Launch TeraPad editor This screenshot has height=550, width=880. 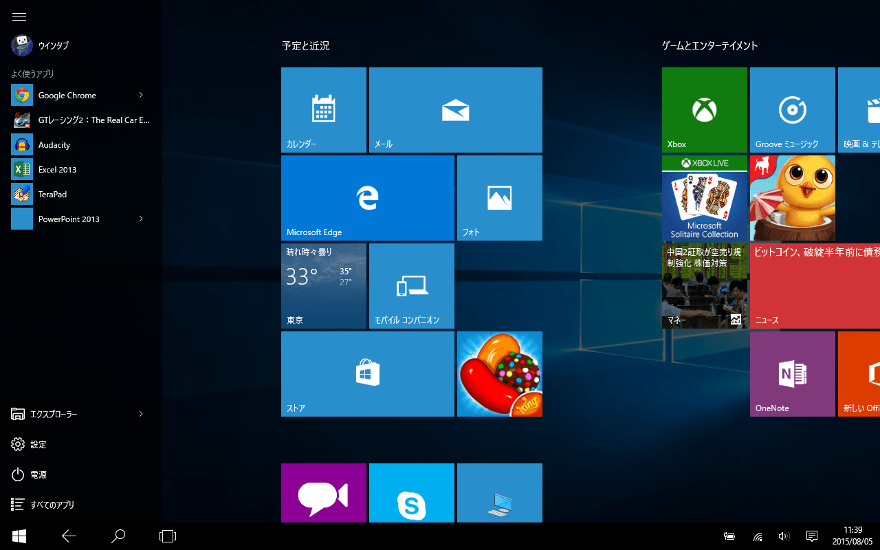pyautogui.click(x=80, y=194)
